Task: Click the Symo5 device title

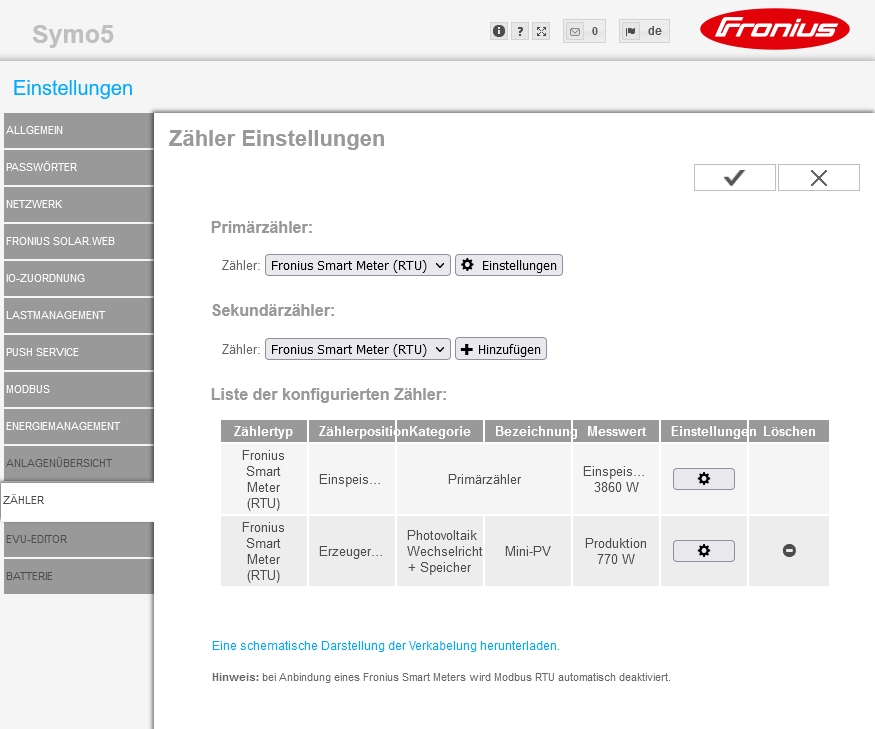Action: [x=73, y=34]
